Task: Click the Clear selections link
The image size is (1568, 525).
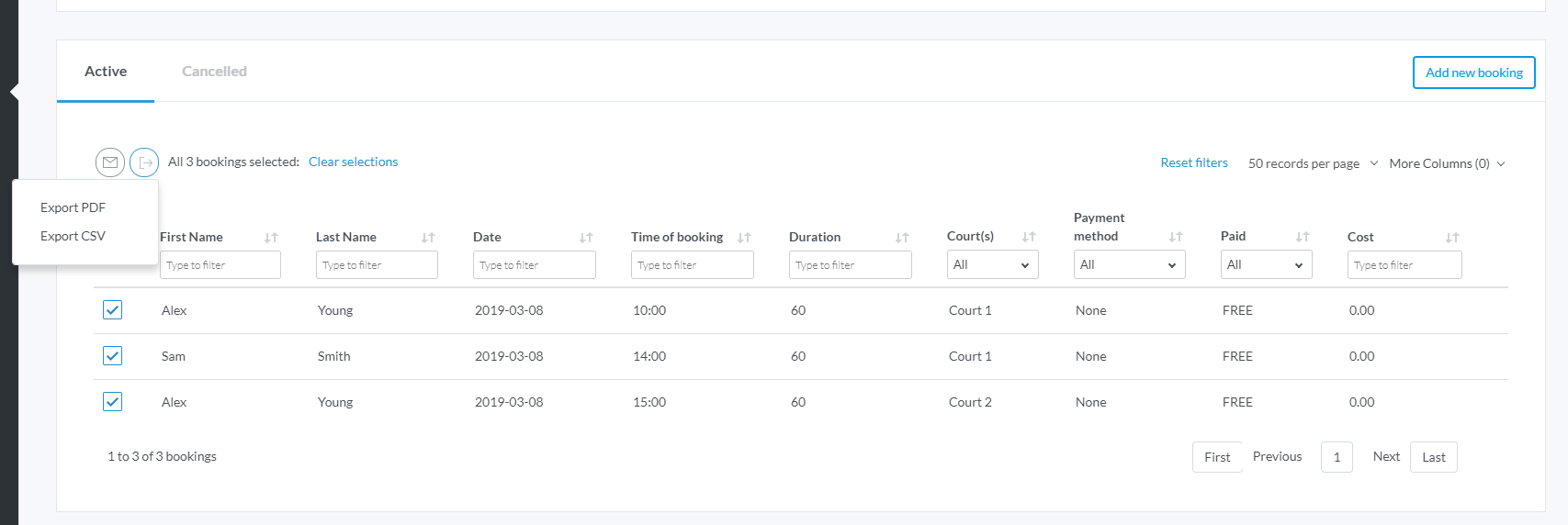Action: pos(353,162)
